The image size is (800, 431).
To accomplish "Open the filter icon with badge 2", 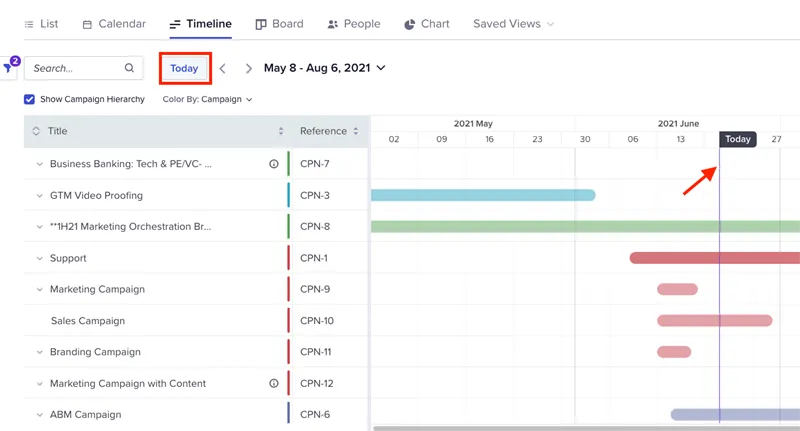I will [8, 67].
